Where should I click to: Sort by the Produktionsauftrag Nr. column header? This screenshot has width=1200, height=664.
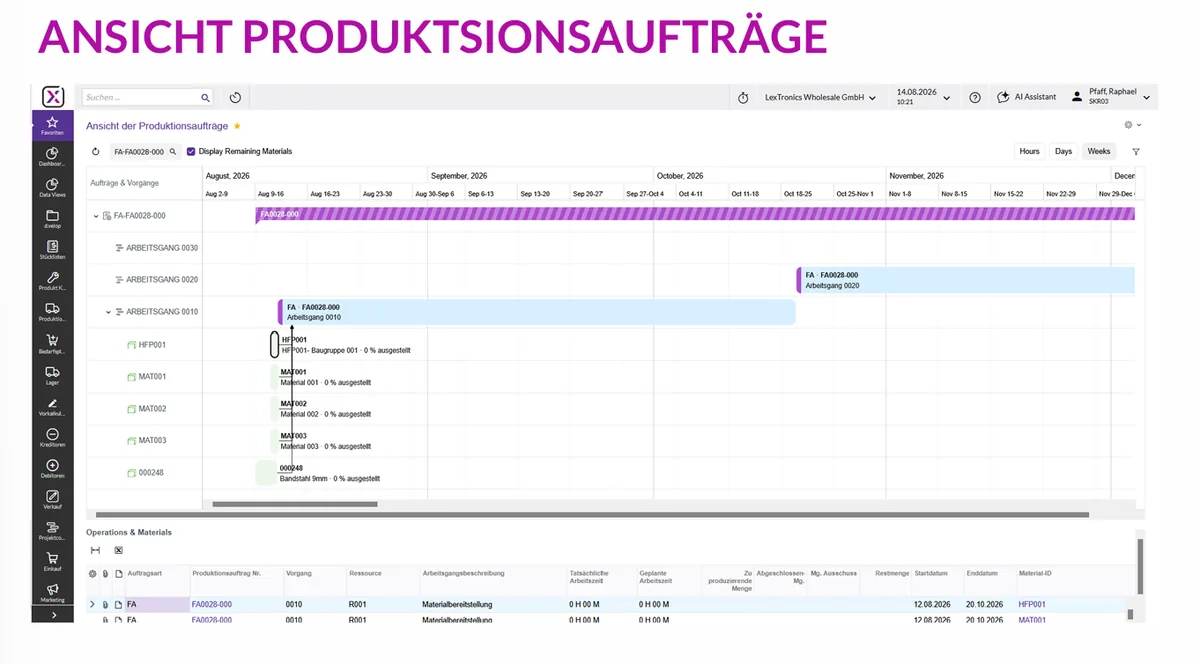pyautogui.click(x=226, y=574)
